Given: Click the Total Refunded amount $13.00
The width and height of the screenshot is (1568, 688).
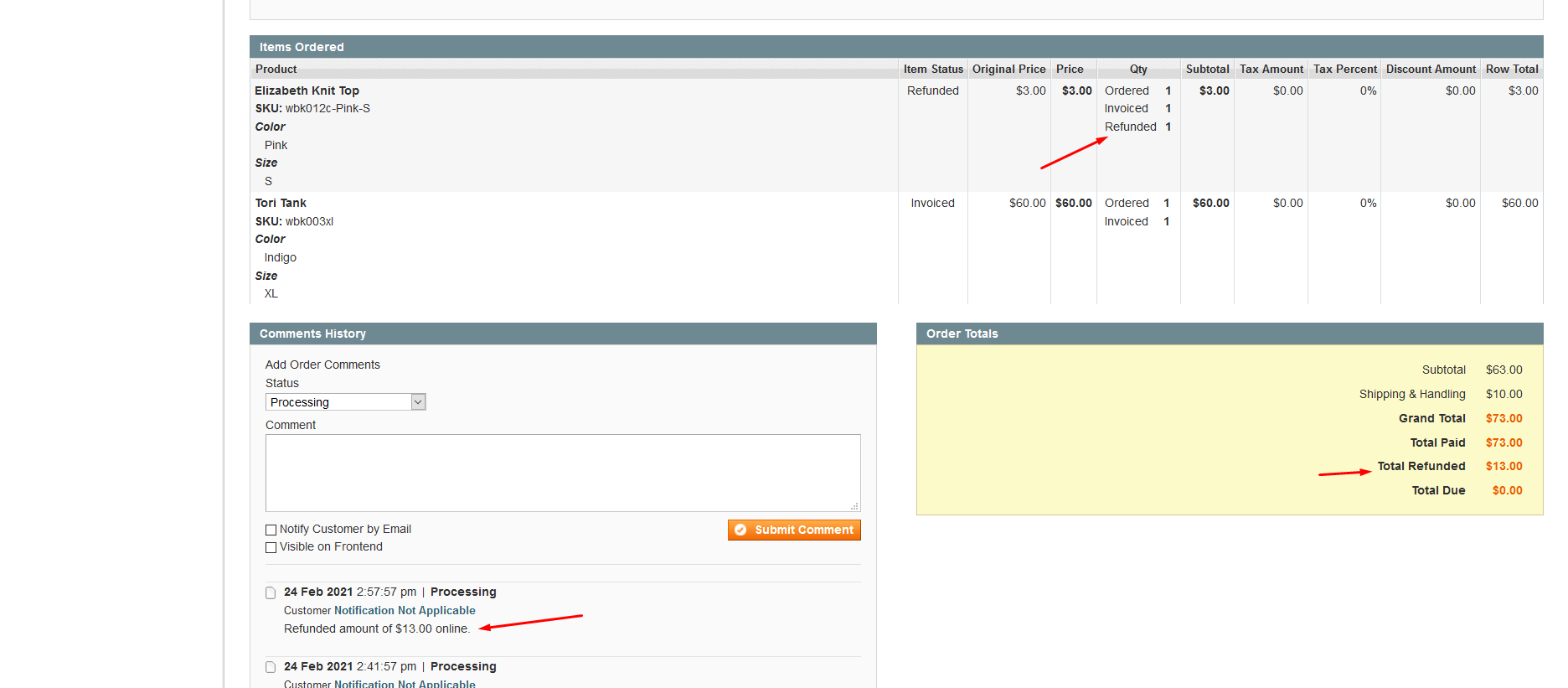Looking at the screenshot, I should (x=1504, y=466).
